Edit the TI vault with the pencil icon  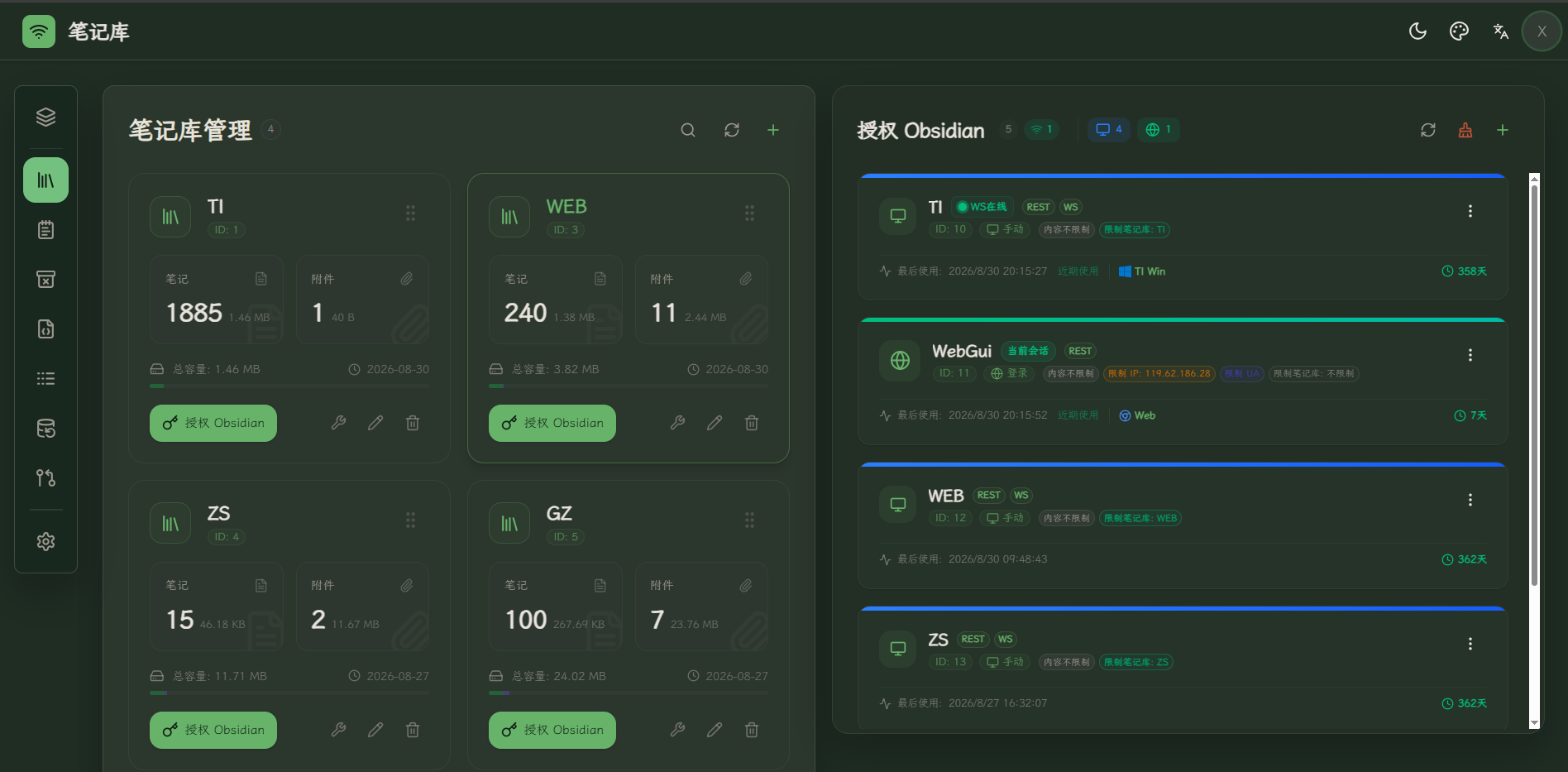375,423
